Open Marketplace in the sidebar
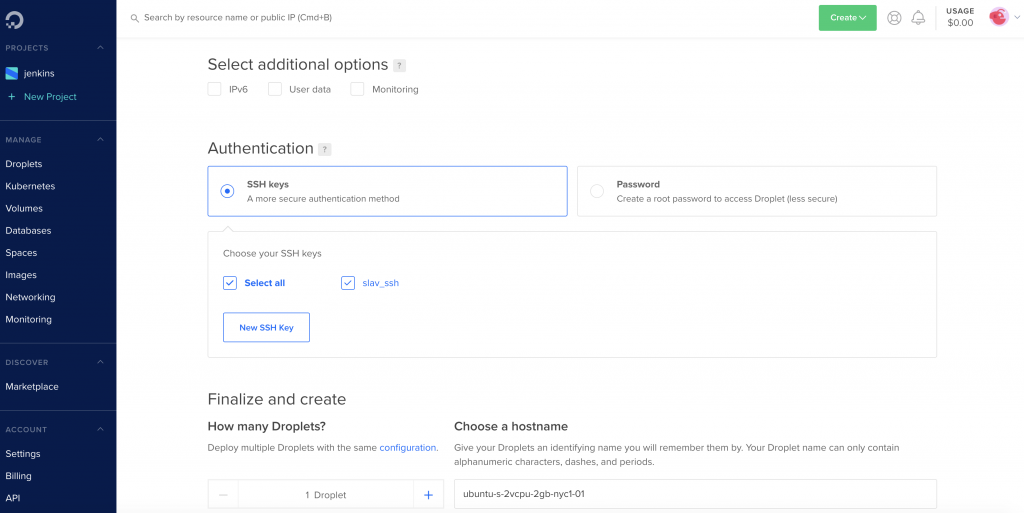The height and width of the screenshot is (513, 1024). [32, 386]
